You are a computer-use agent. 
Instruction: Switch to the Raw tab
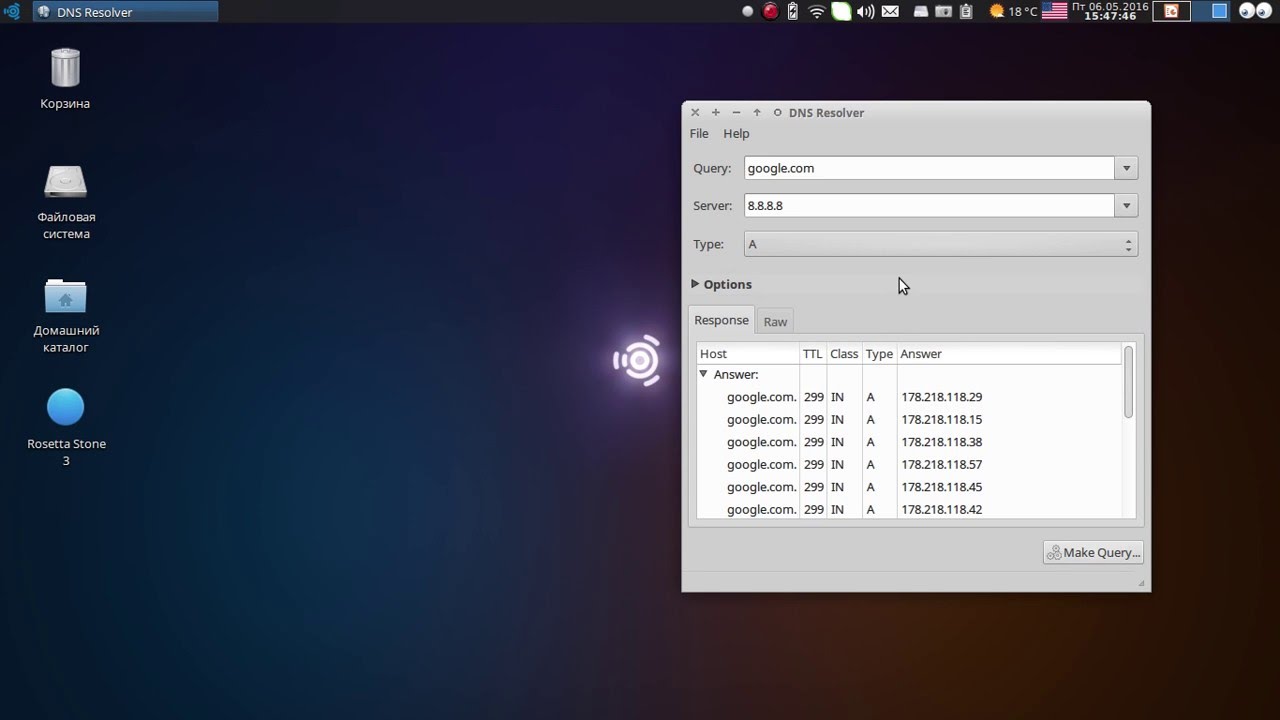tap(775, 322)
